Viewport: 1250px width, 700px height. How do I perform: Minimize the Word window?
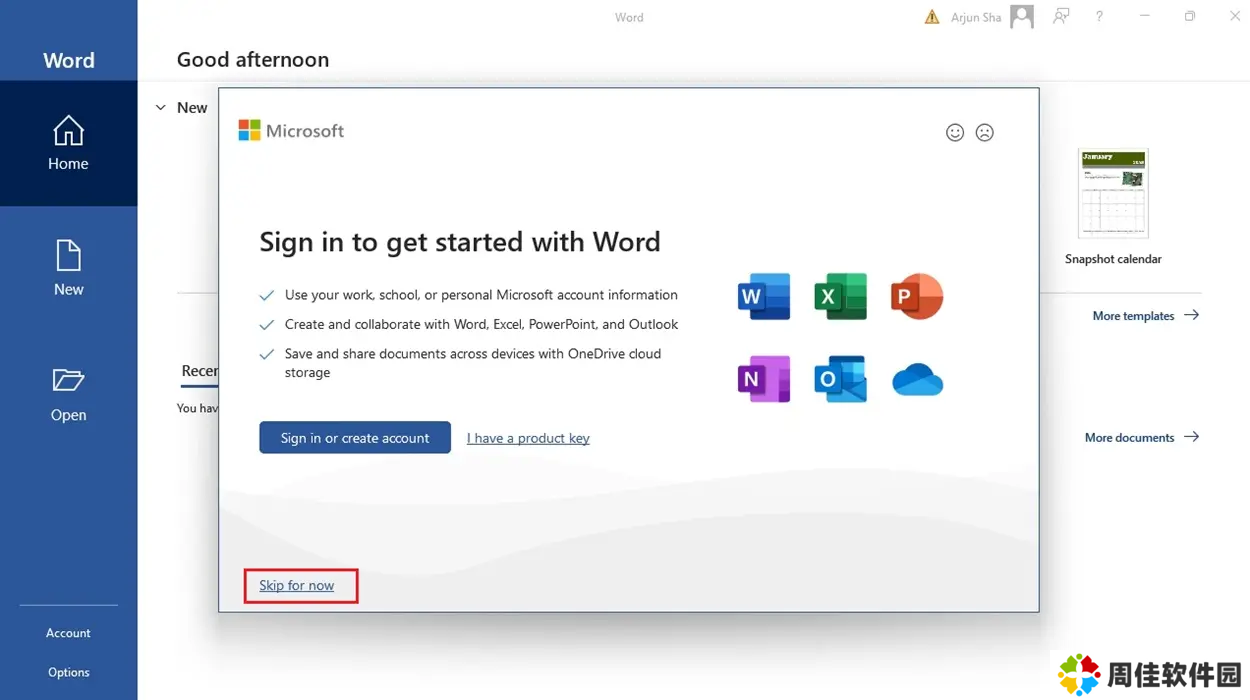click(x=1145, y=16)
